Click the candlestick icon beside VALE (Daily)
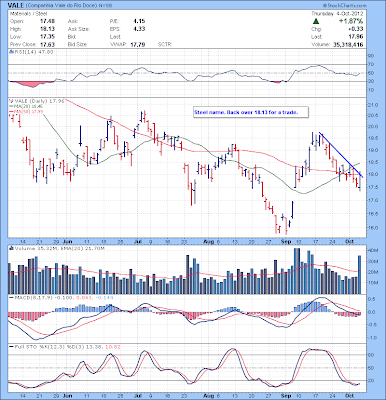The height and width of the screenshot is (400, 386). click(x=10, y=101)
